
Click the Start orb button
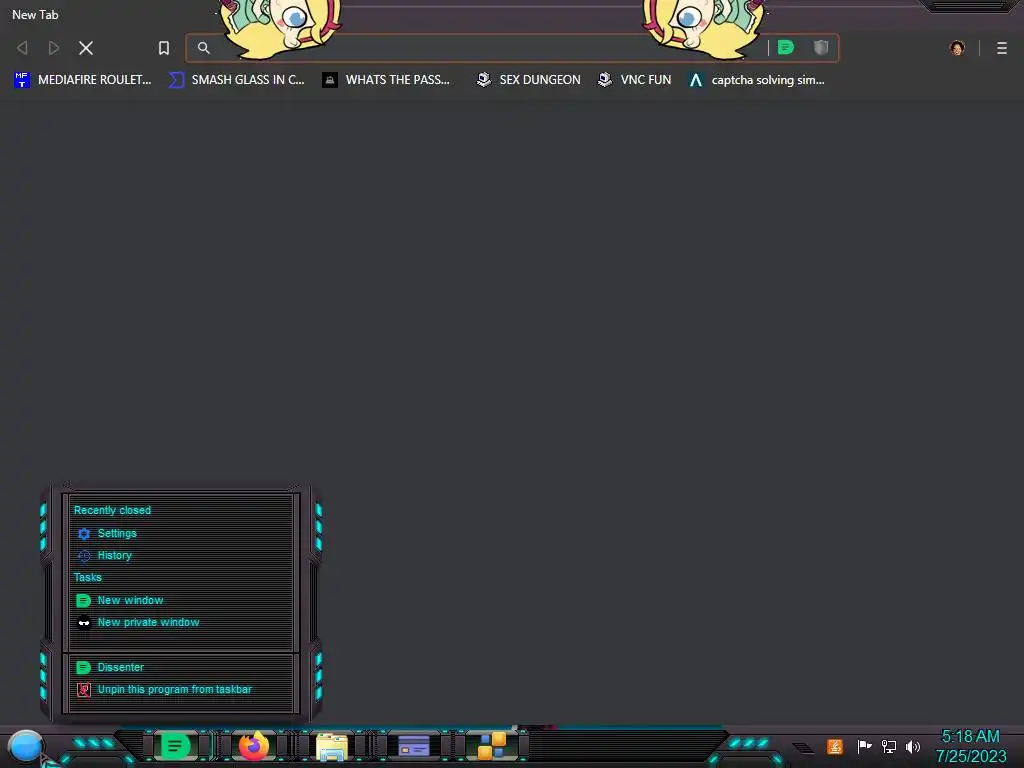25,747
